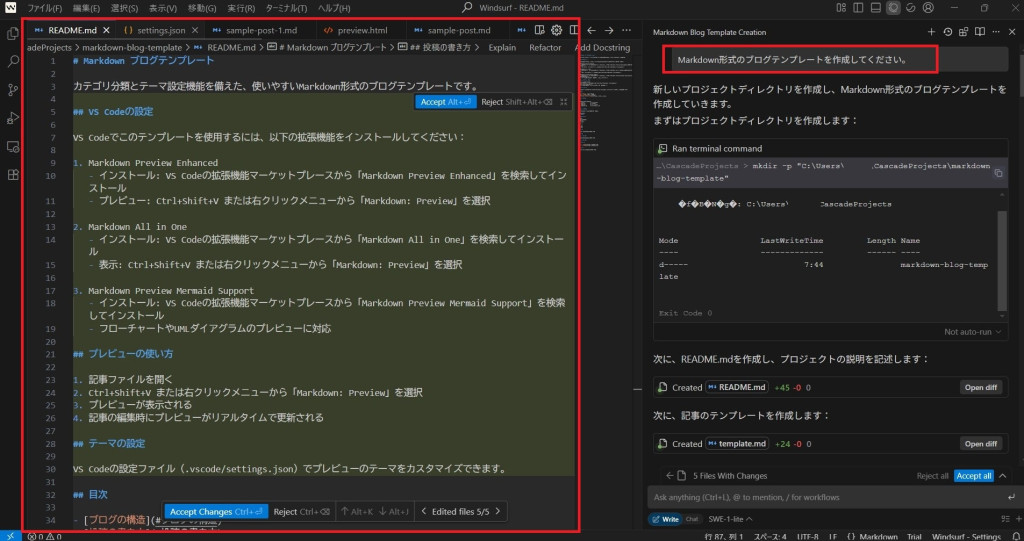Image resolution: width=1024 pixels, height=541 pixels.
Task: Open the errors and warnings status indicator
Action: pos(44,536)
